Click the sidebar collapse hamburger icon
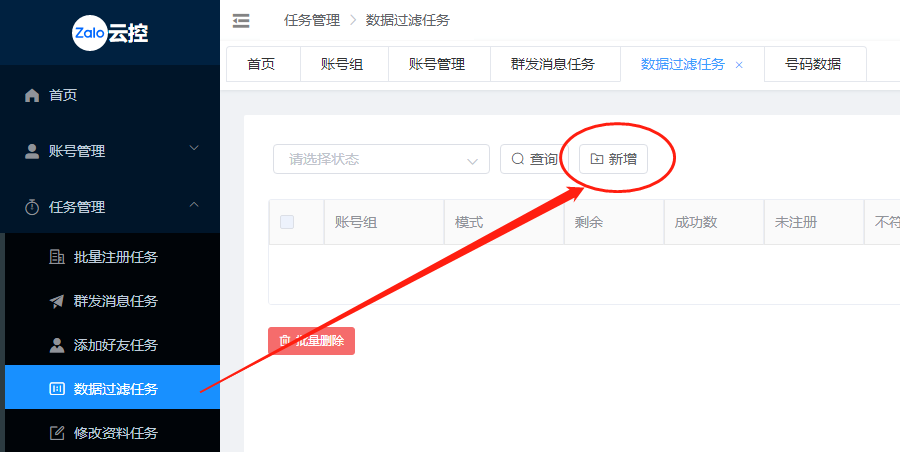The height and width of the screenshot is (452, 900). (240, 20)
